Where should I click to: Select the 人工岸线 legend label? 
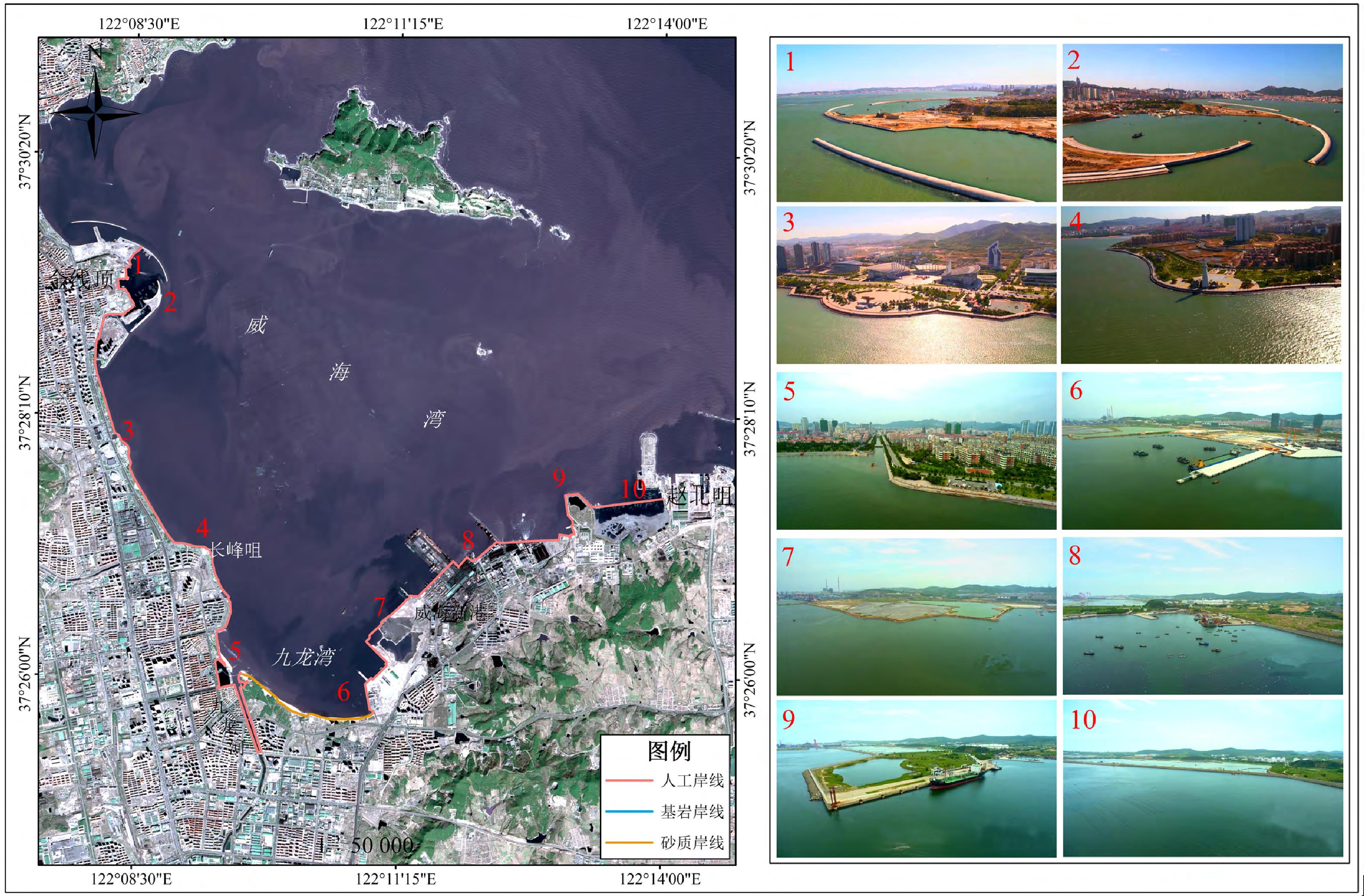tap(692, 780)
